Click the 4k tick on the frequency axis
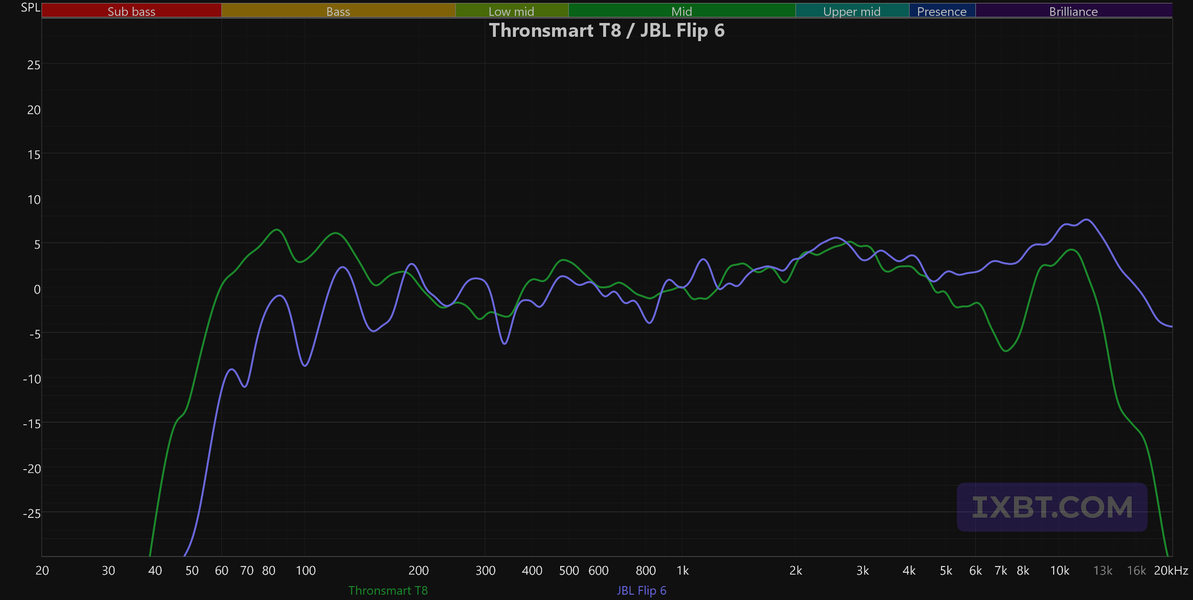The height and width of the screenshot is (600, 1193). [x=909, y=570]
